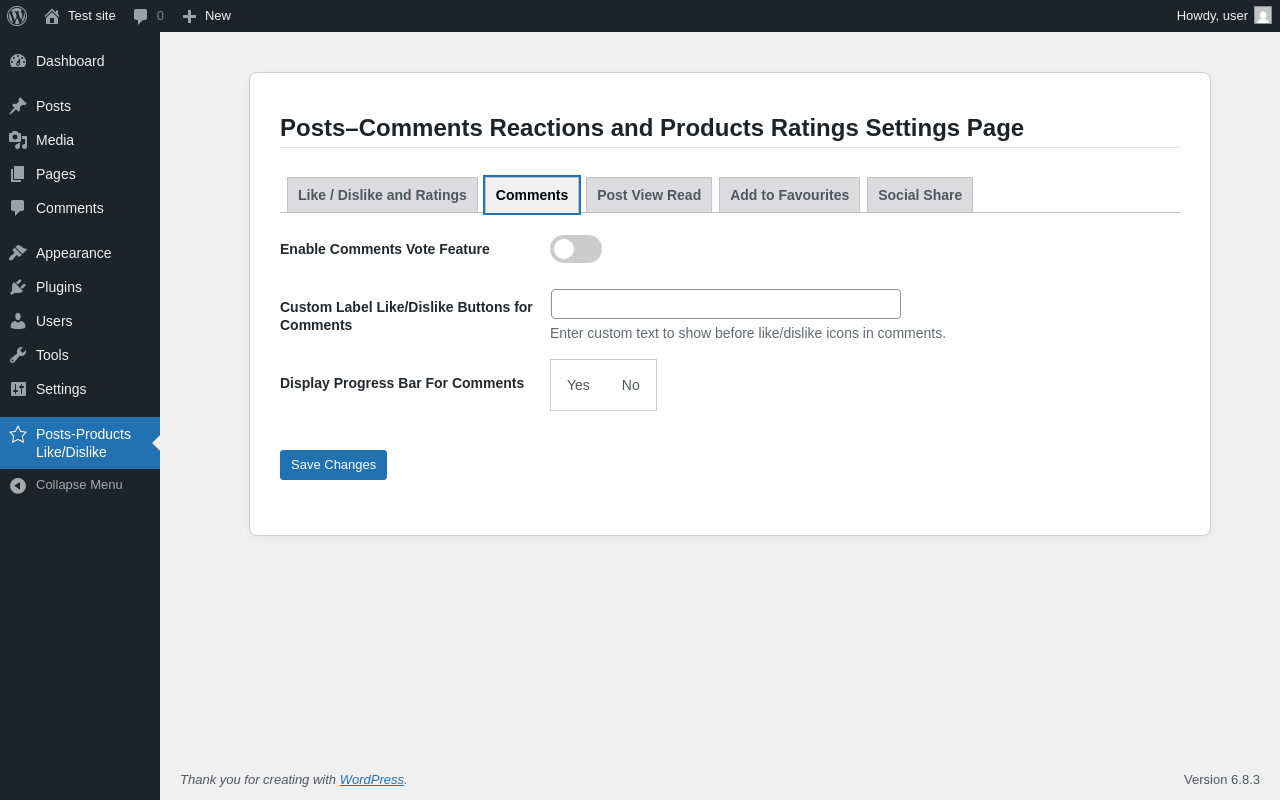Open the Dashboard gauge icon

click(x=18, y=61)
